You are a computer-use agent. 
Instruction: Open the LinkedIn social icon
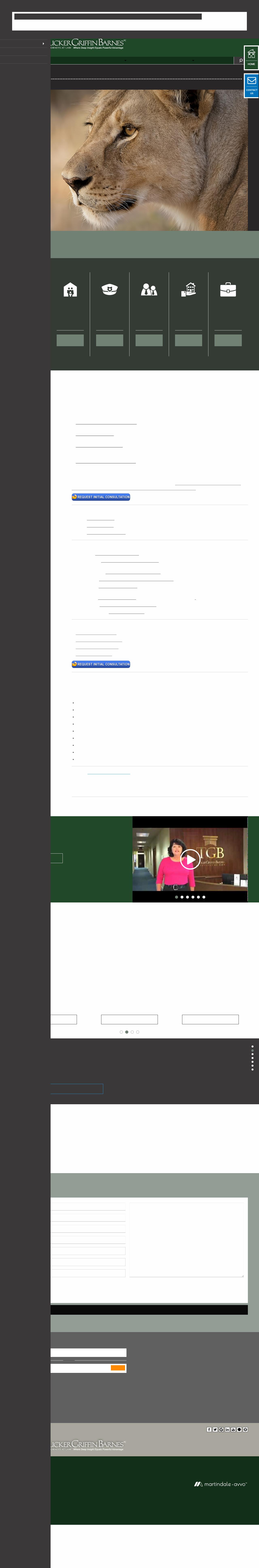pos(227,1430)
